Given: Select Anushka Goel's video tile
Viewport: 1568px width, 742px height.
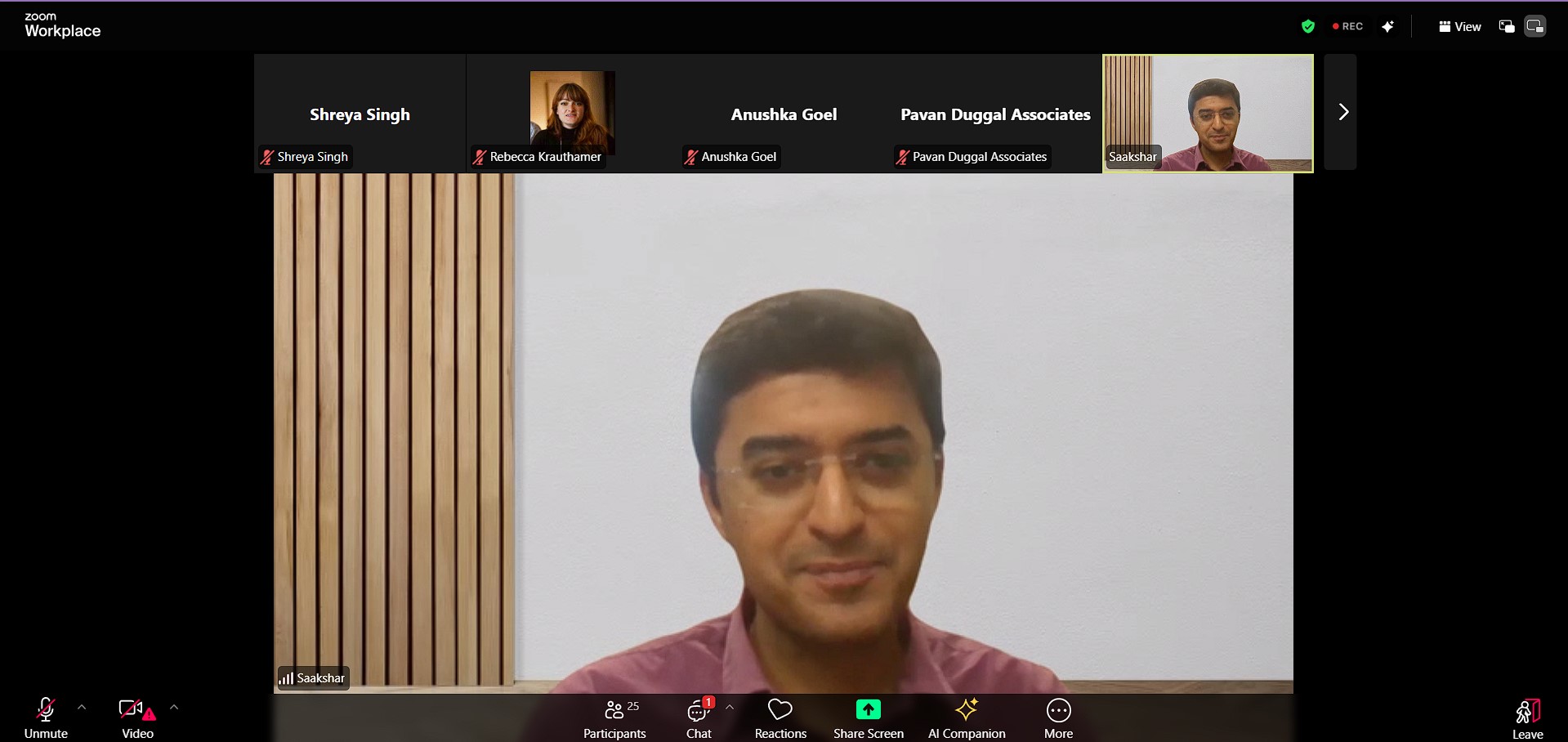Looking at the screenshot, I should click(x=784, y=113).
